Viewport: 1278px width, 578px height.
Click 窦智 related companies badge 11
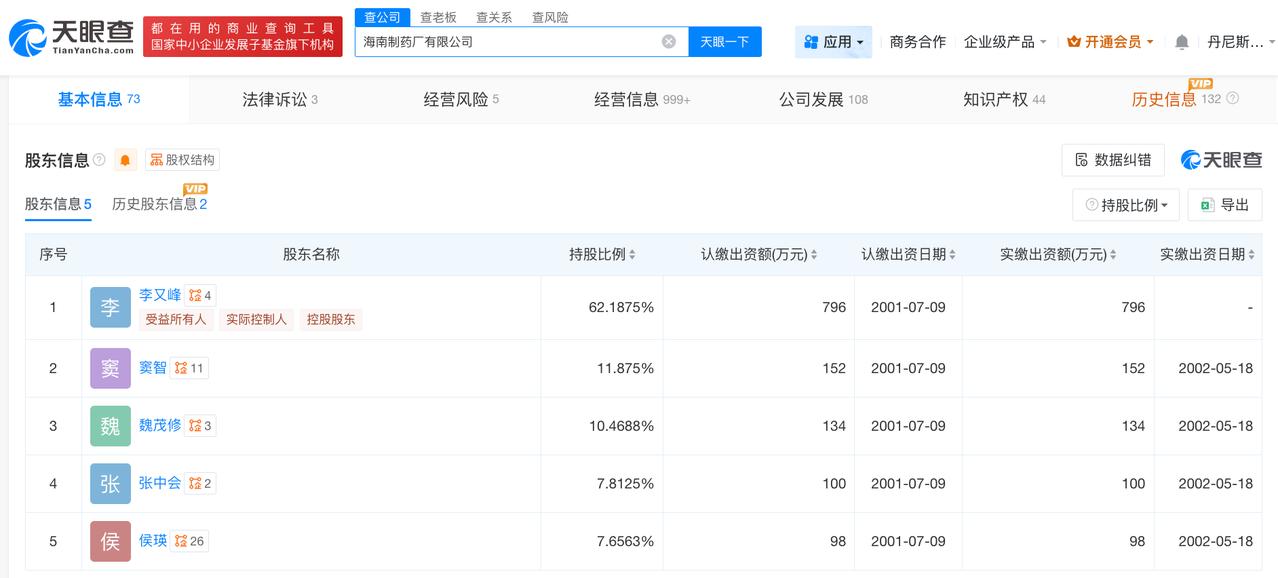click(x=189, y=368)
